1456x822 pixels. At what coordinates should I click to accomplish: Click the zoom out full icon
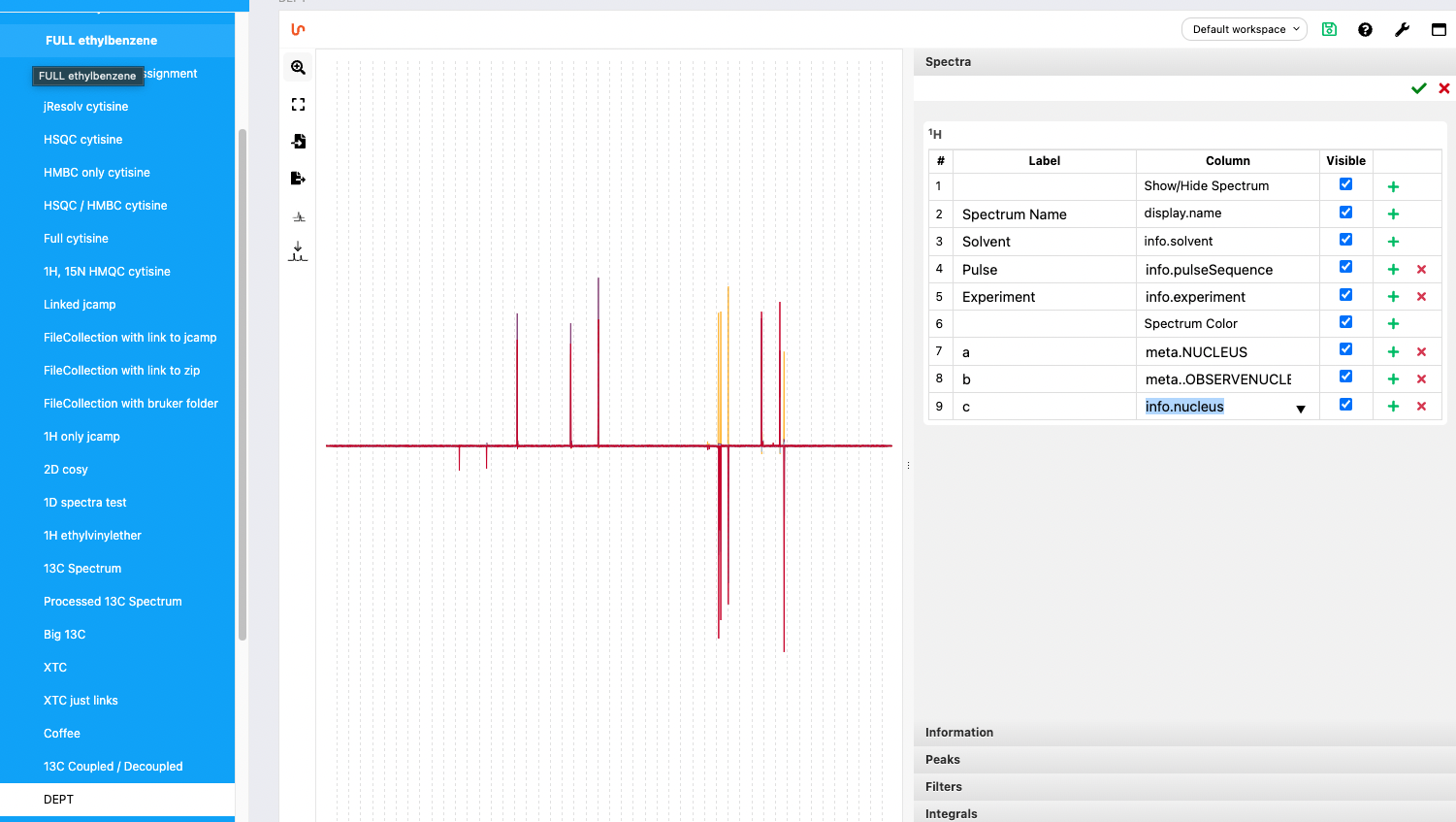coord(298,104)
